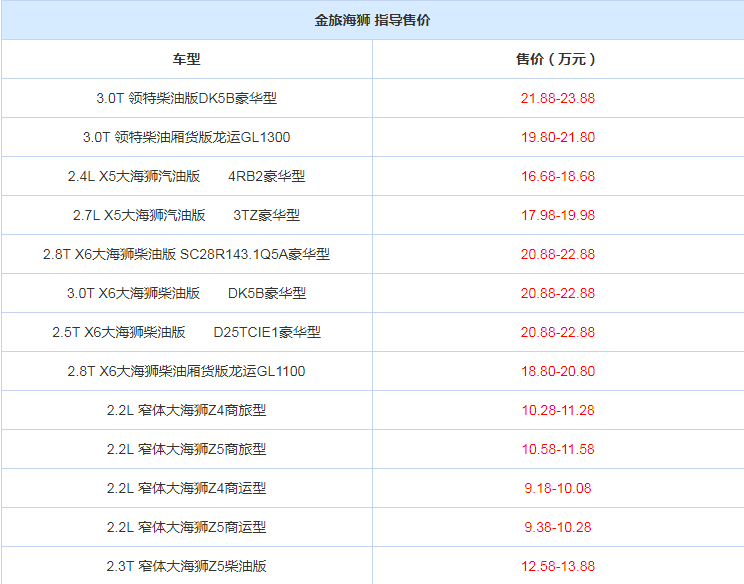Click model 2.3T 窄体大海狮Z5柴油版
Viewport: 744px width, 584px height.
coord(186,565)
